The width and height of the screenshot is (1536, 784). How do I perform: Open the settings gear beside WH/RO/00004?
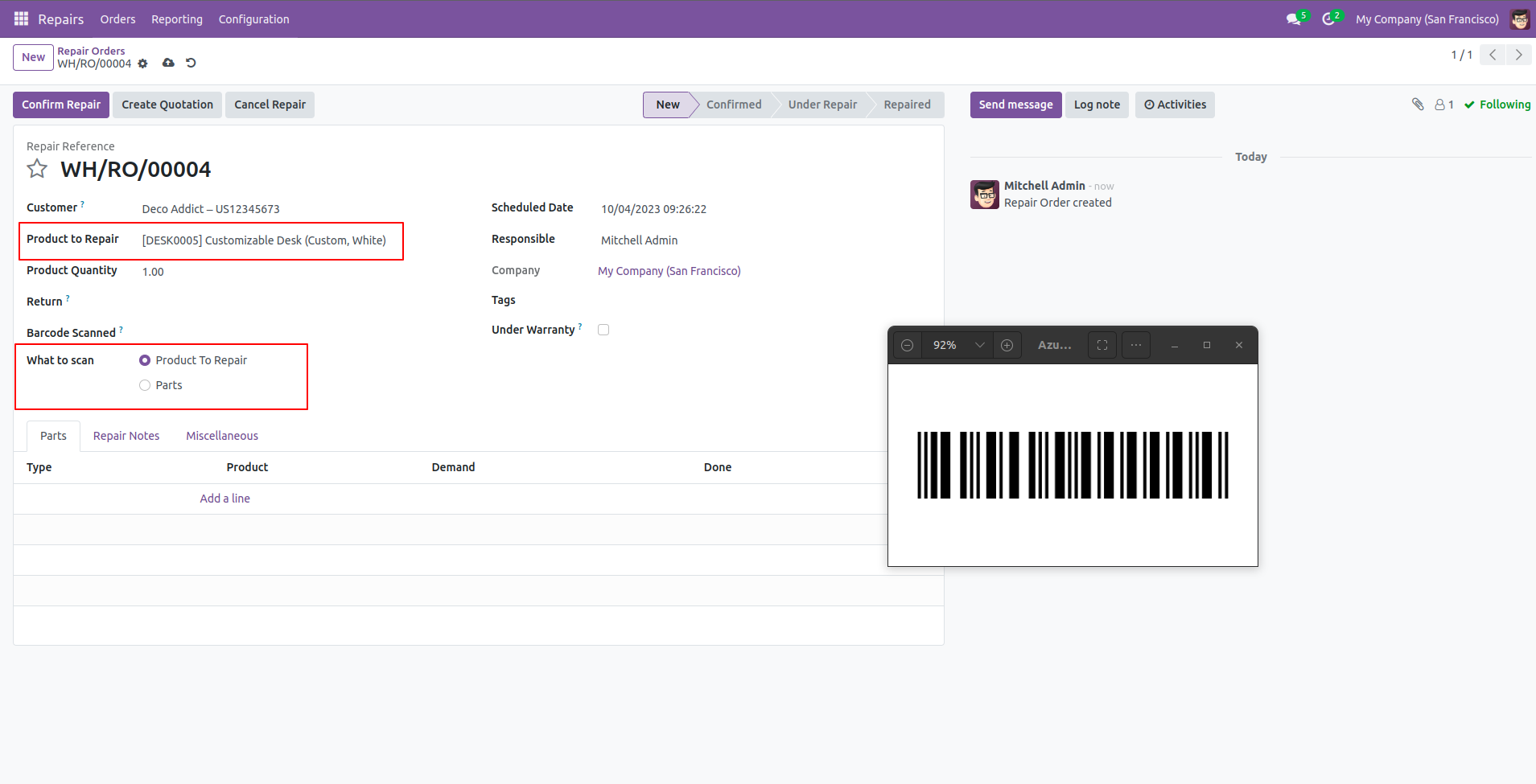[142, 64]
